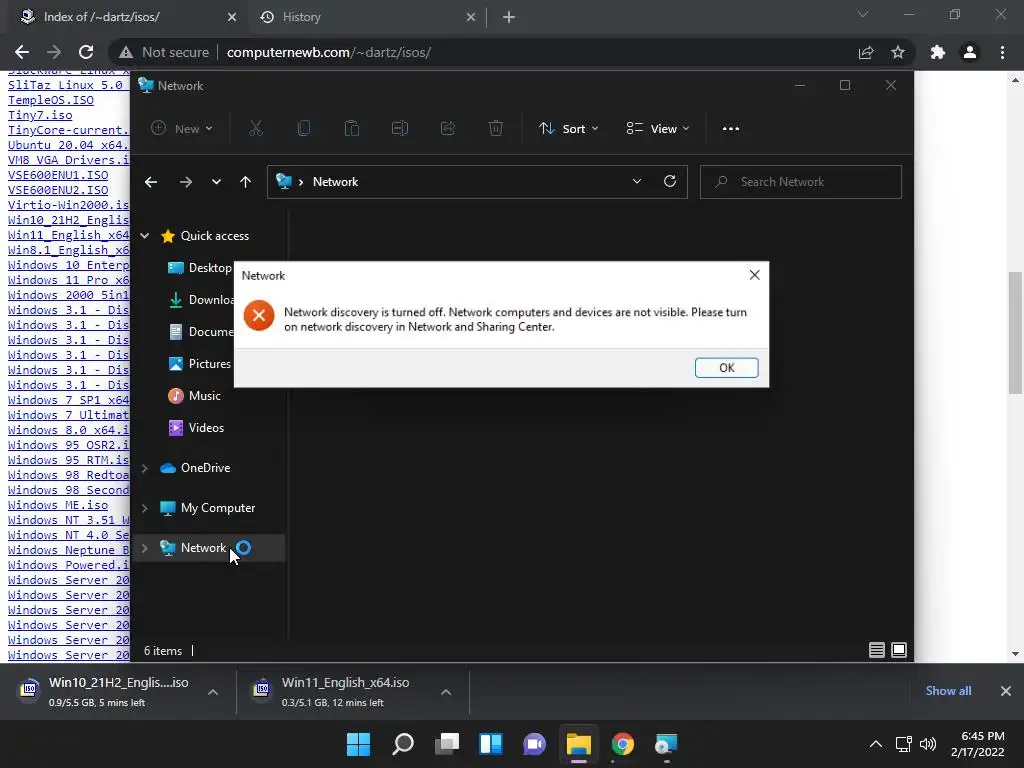Click the Copy icon in Explorer toolbar
Viewport: 1024px width, 768px height.
point(304,129)
